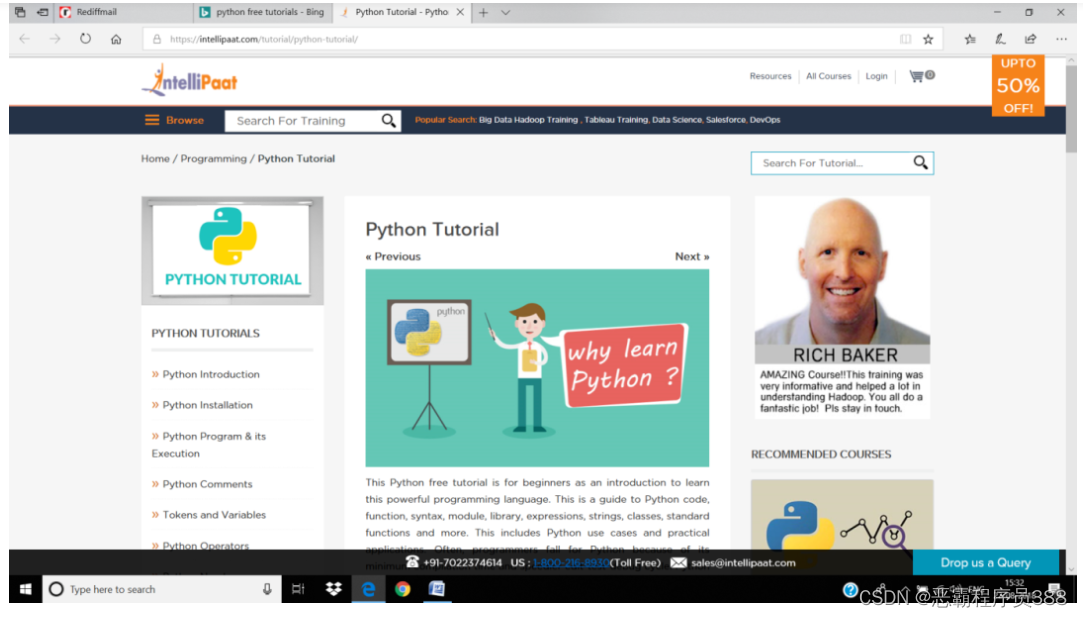Click taskbar Type here to search box
1083x617 pixels.
[x=162, y=589]
